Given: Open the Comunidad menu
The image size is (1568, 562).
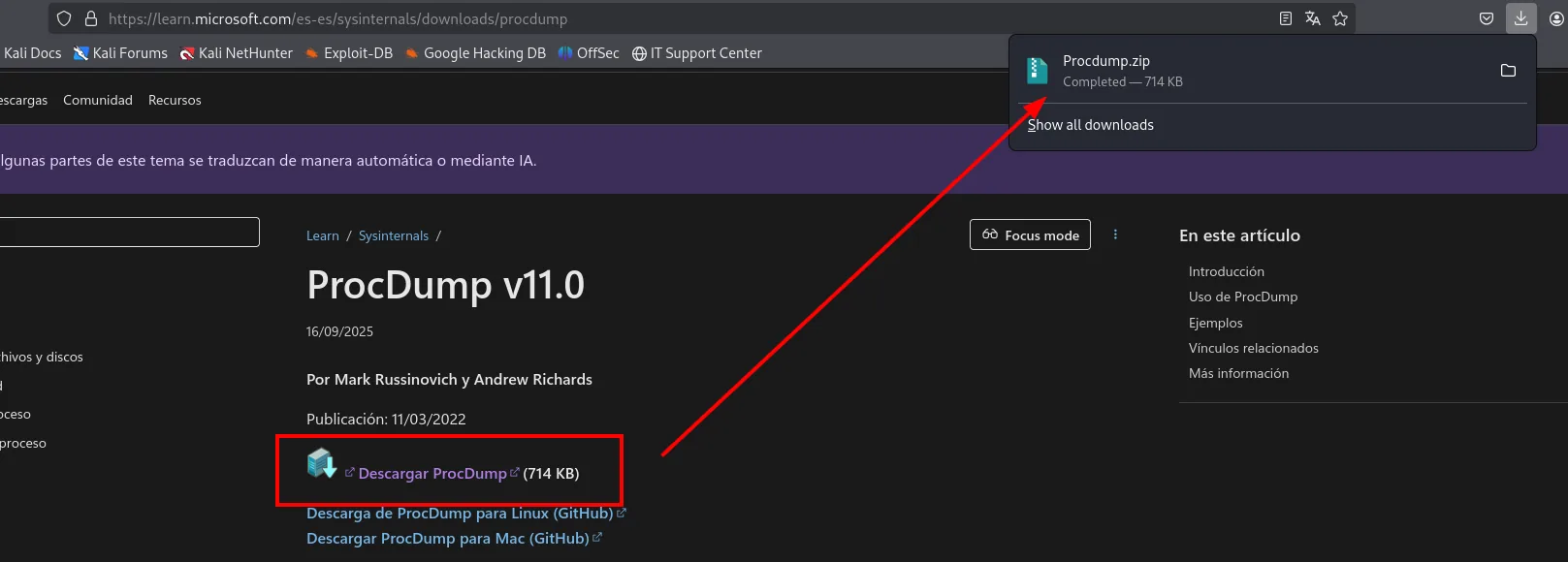Looking at the screenshot, I should [98, 100].
